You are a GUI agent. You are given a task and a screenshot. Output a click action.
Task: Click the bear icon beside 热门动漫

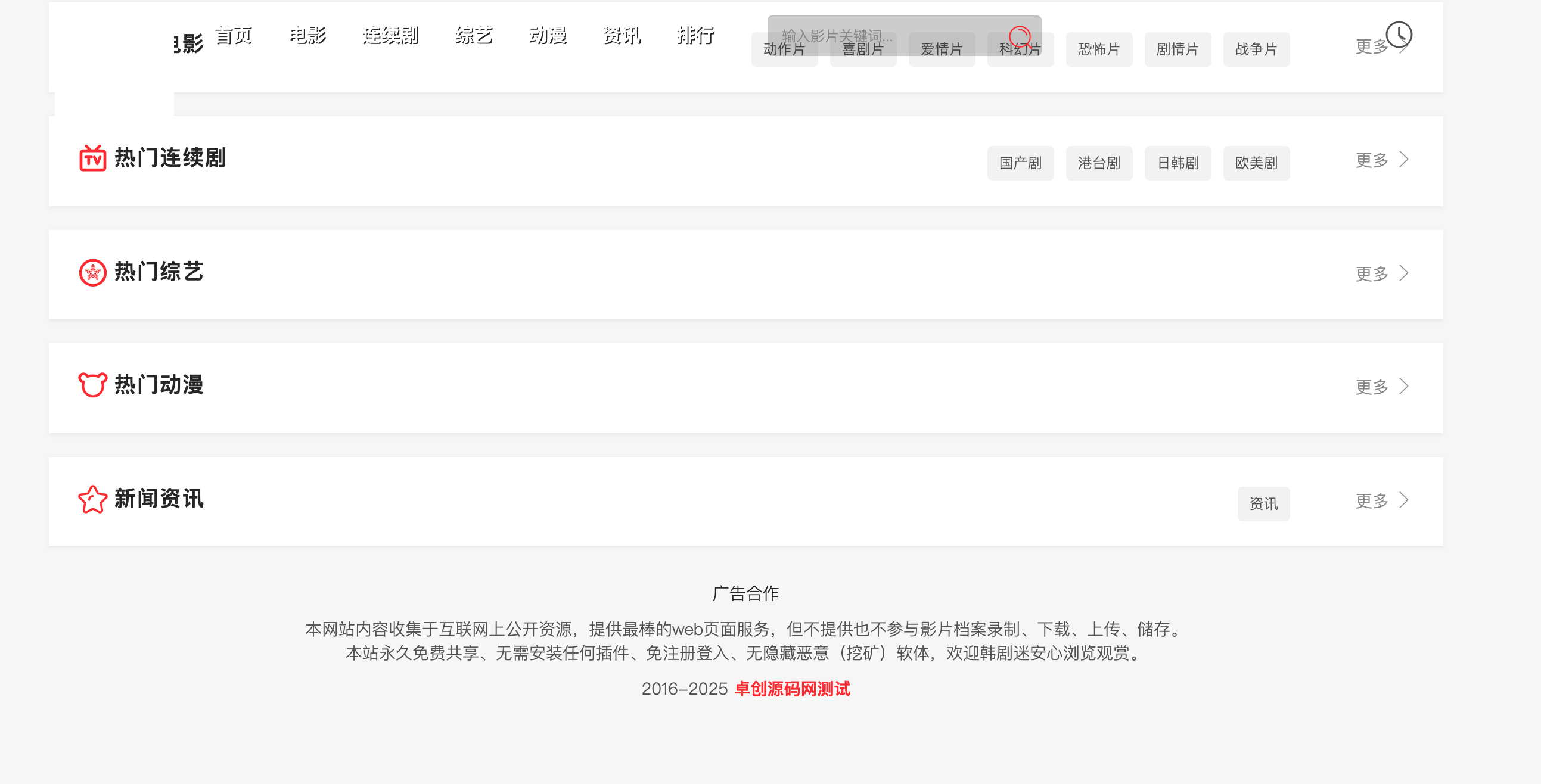(93, 384)
